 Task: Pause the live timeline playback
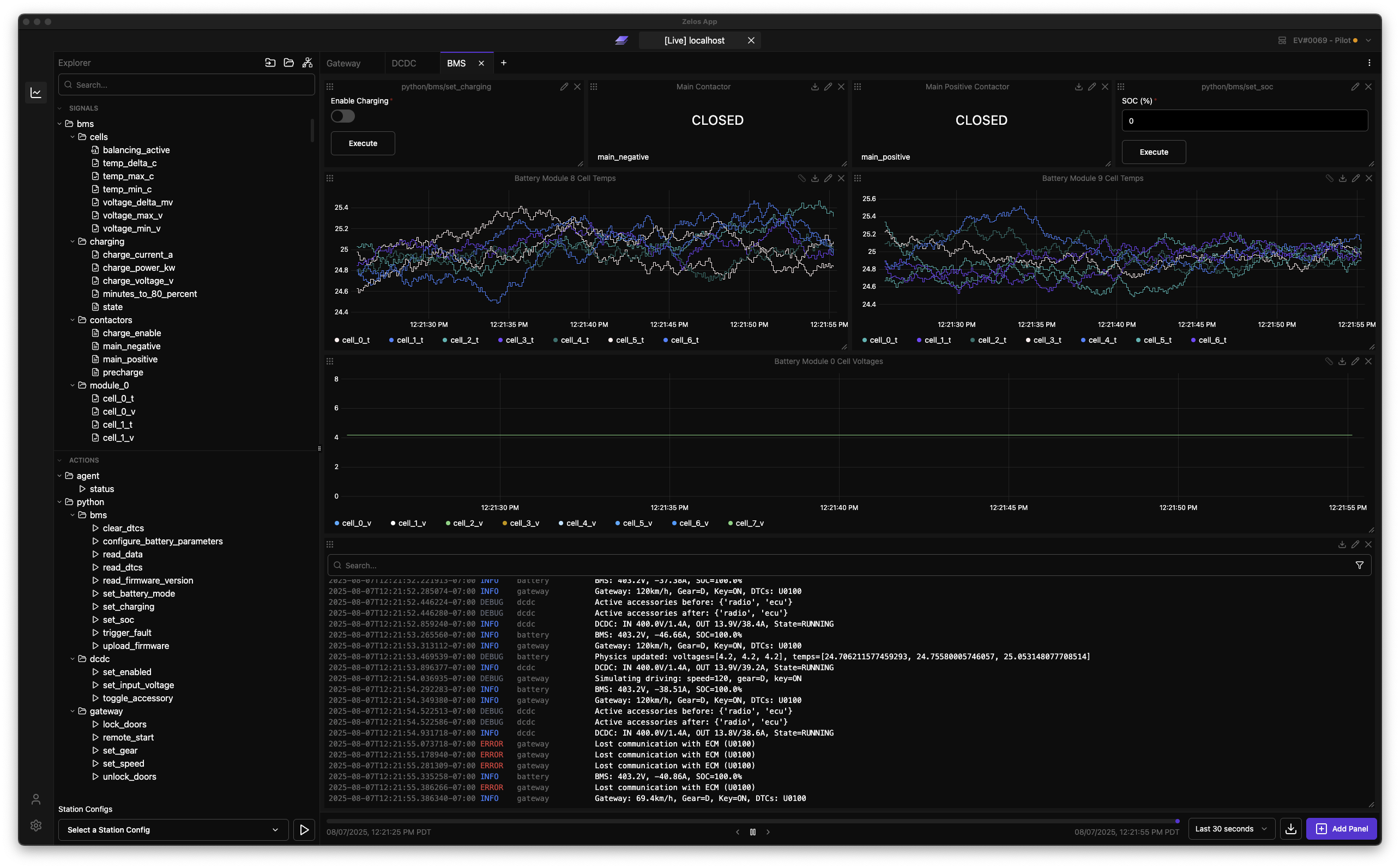point(753,832)
